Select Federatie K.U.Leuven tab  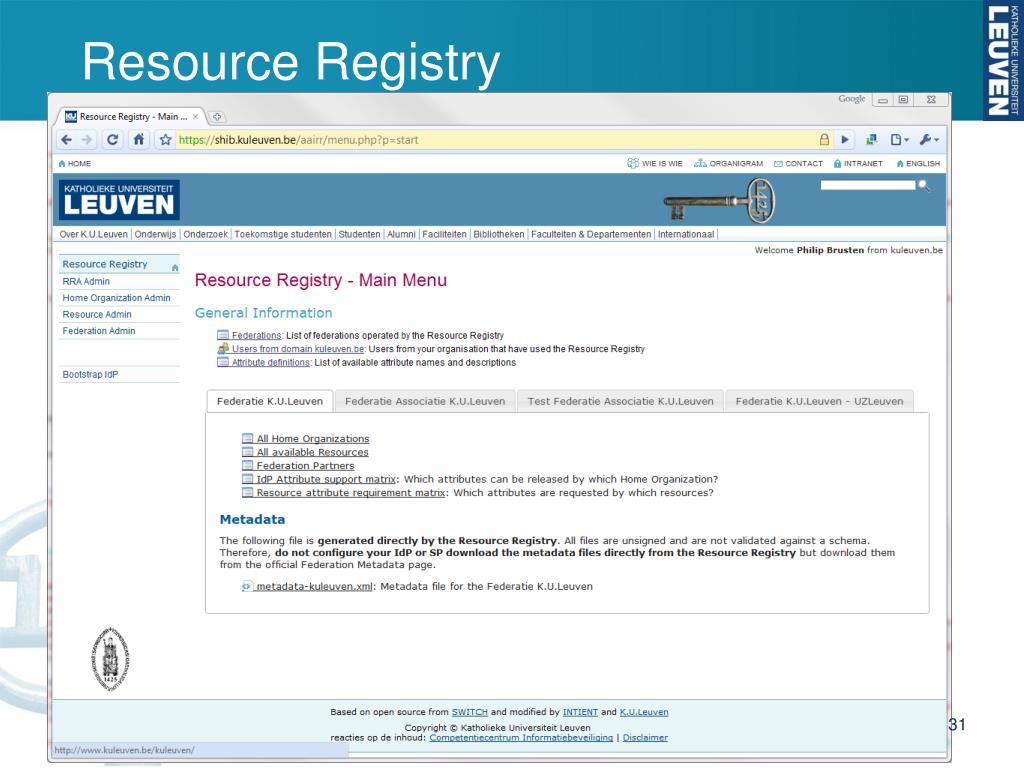(270, 401)
